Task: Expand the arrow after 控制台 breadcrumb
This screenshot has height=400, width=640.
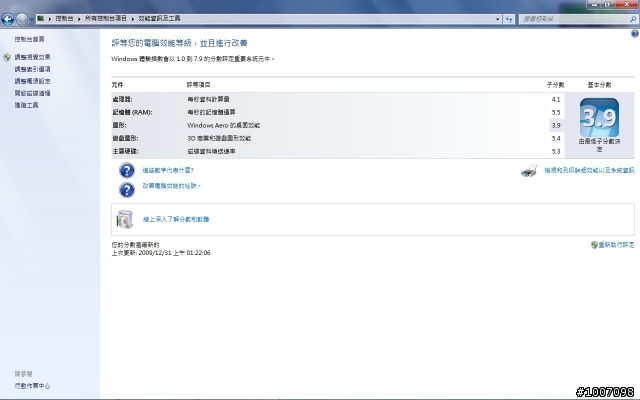Action: [79, 19]
